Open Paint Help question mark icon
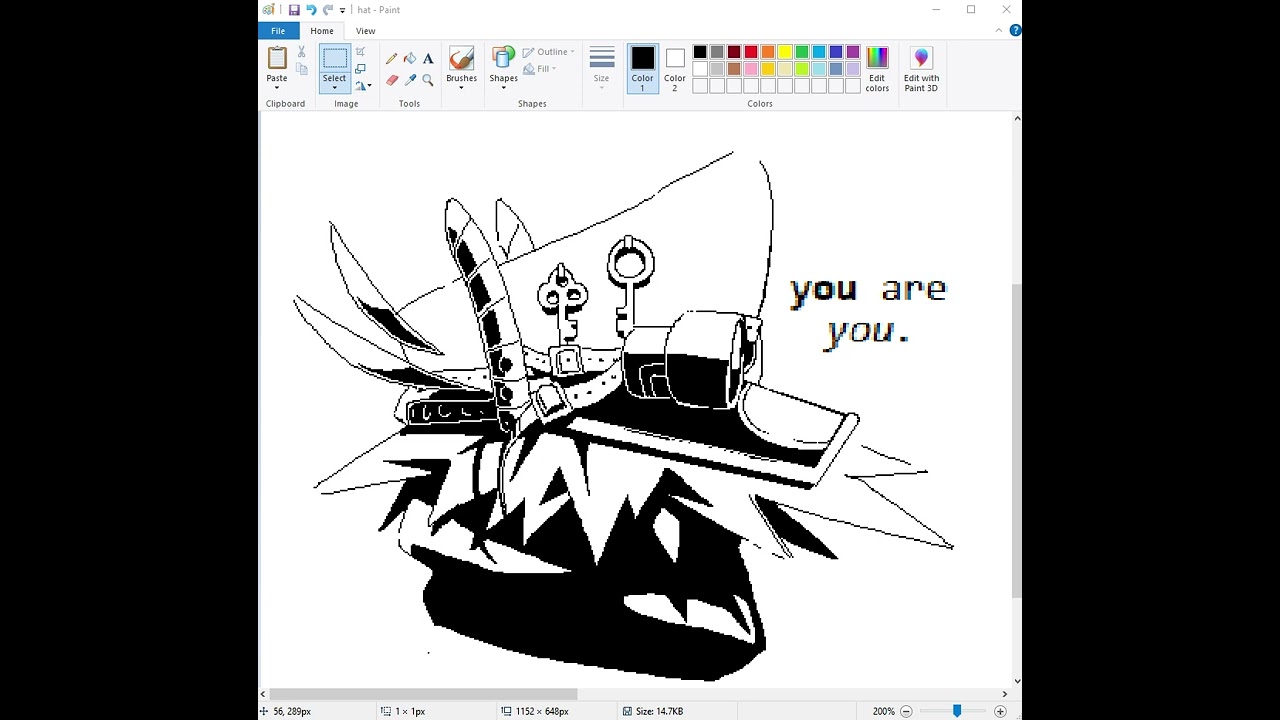This screenshot has height=720, width=1280. click(1015, 31)
